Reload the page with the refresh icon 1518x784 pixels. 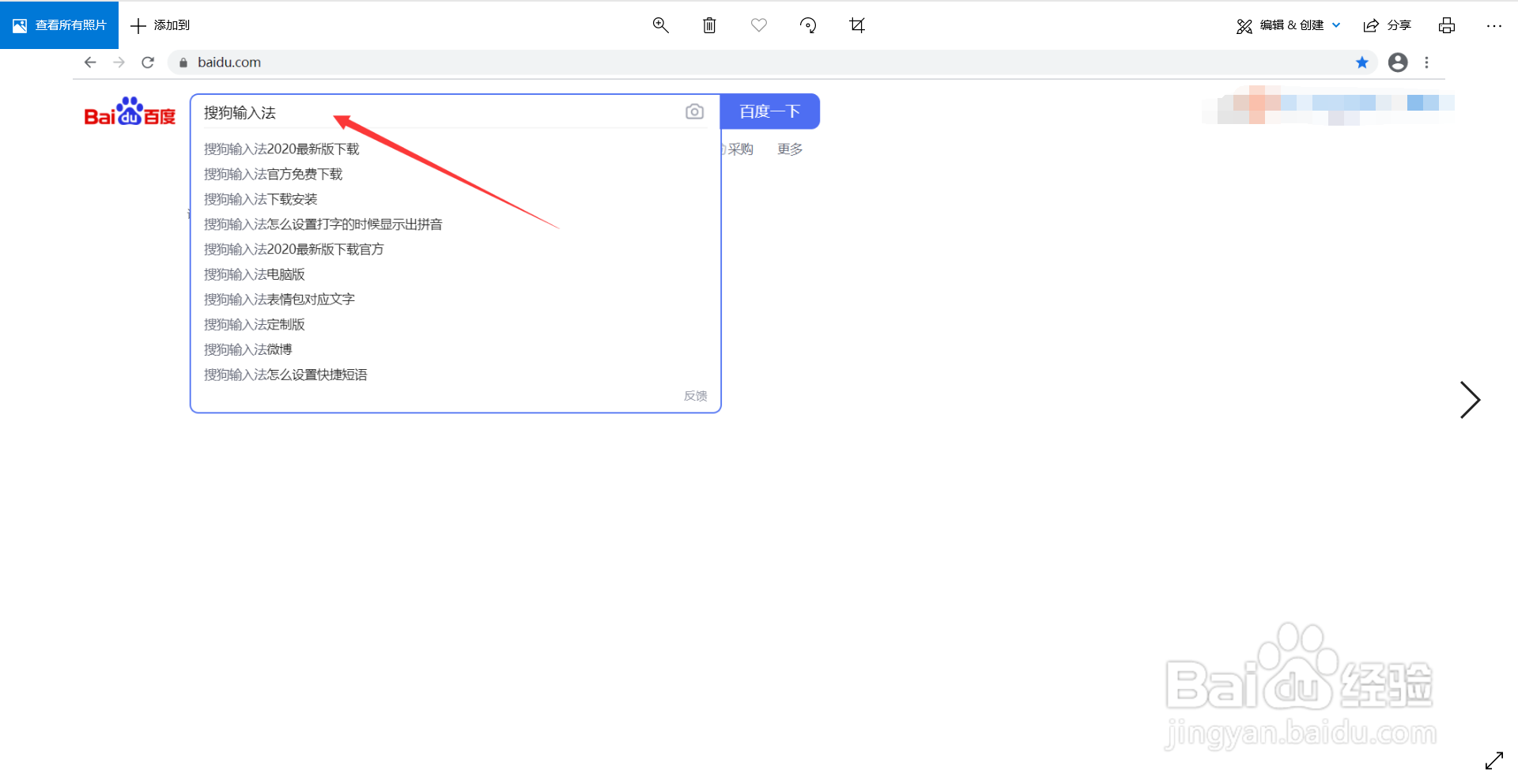[x=148, y=62]
